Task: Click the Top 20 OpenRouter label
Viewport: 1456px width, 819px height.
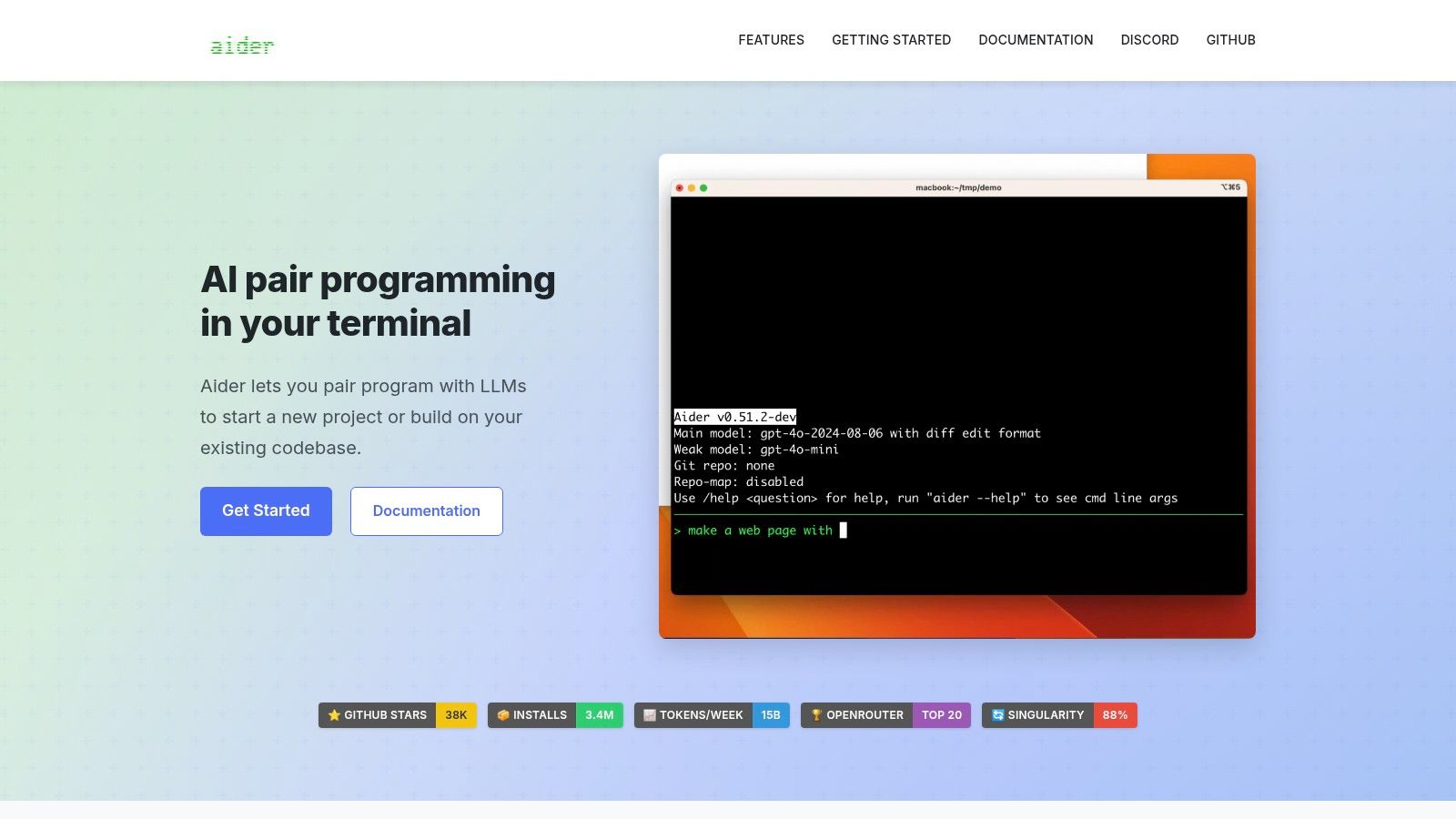Action: point(941,715)
